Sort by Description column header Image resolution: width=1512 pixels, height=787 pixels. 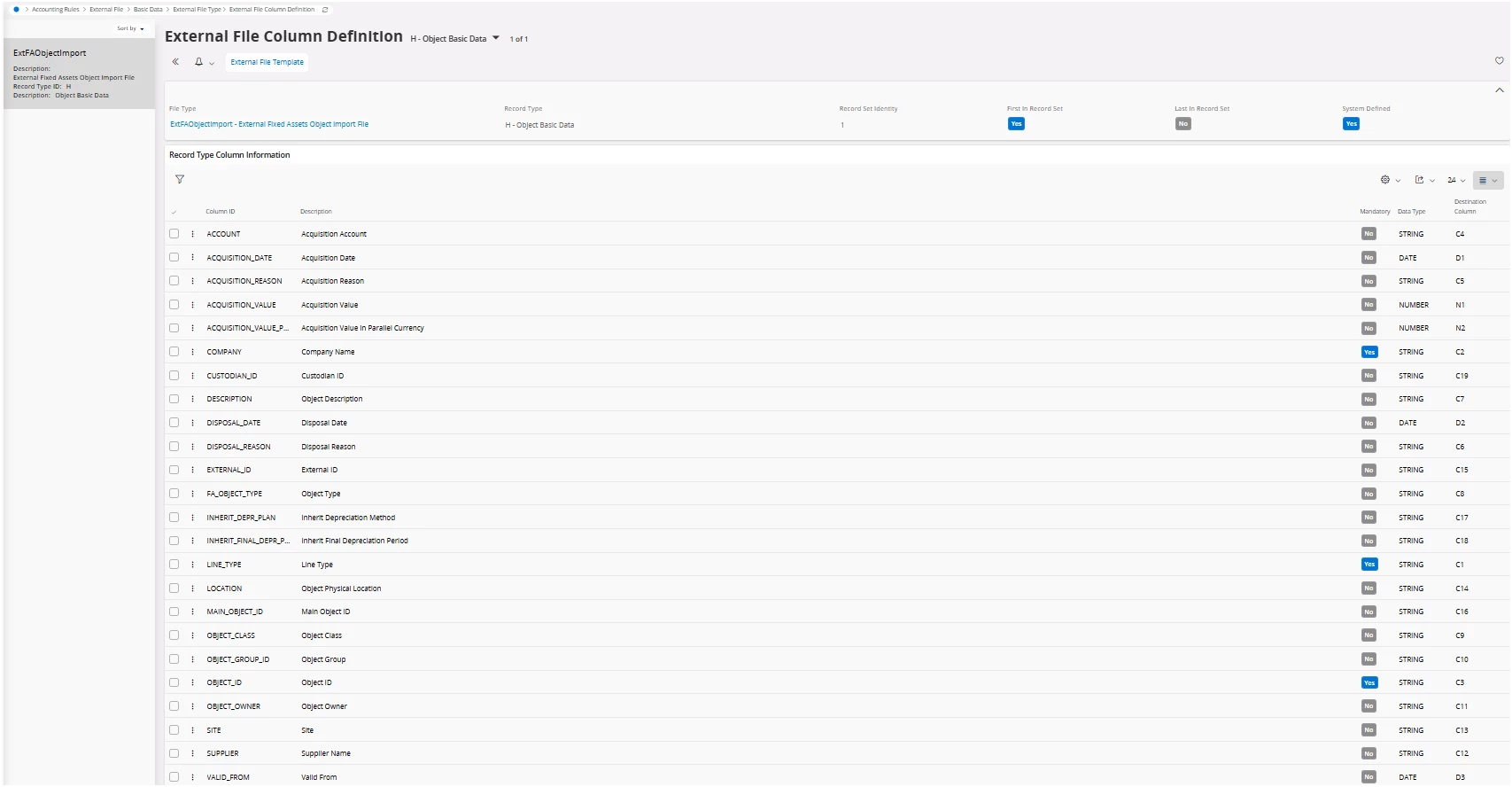click(316, 212)
